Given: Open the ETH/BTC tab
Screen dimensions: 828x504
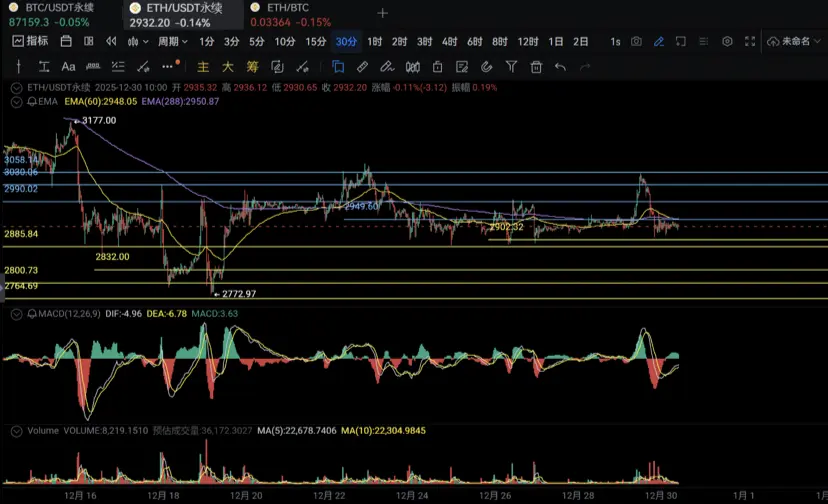Looking at the screenshot, I should (x=290, y=15).
